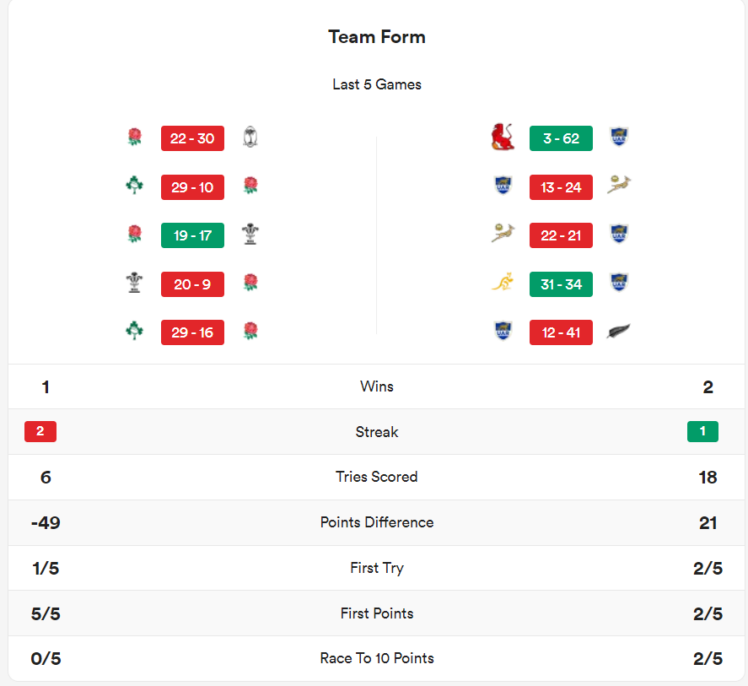Open the 31 - 34 match result

pyautogui.click(x=561, y=283)
